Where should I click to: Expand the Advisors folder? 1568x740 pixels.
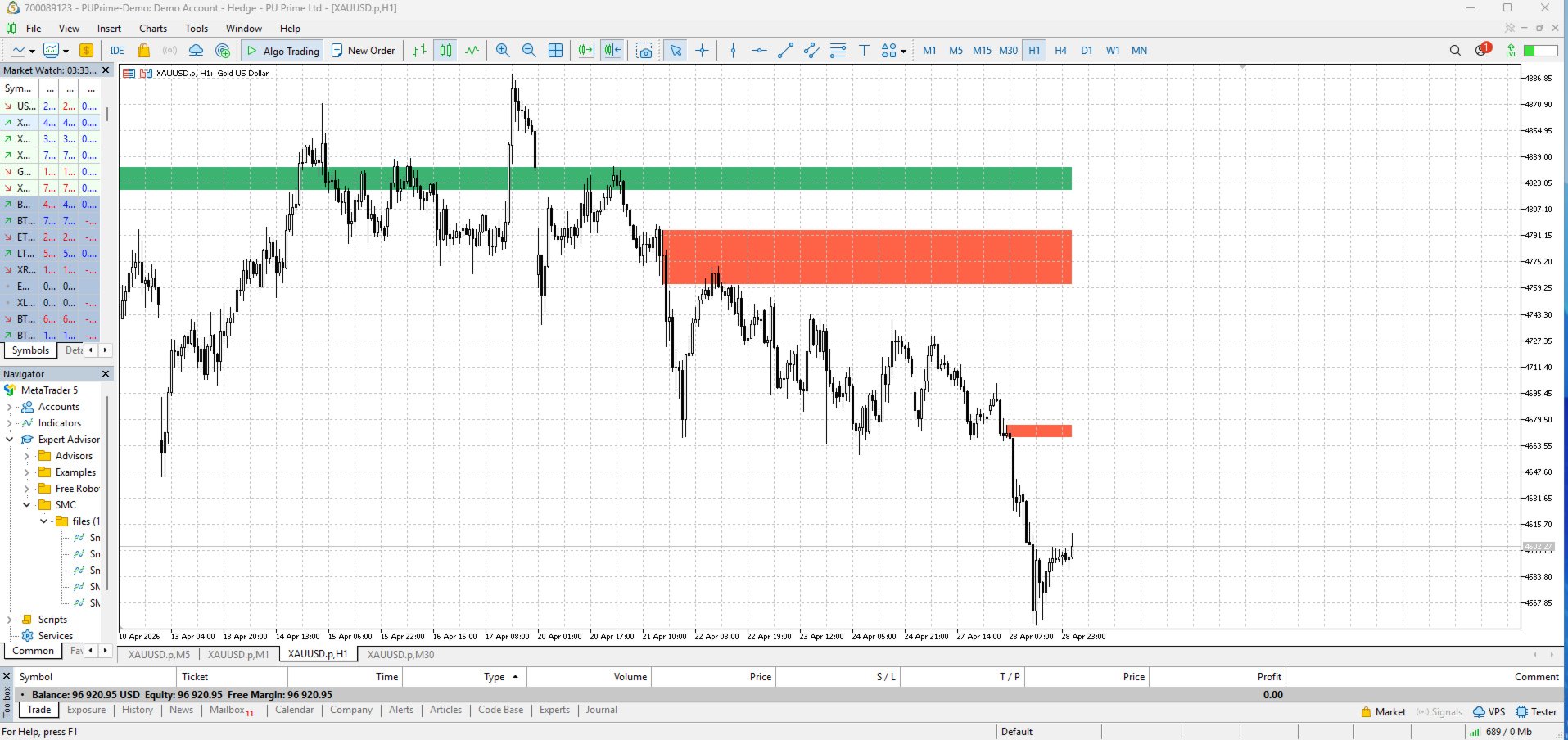(x=26, y=456)
